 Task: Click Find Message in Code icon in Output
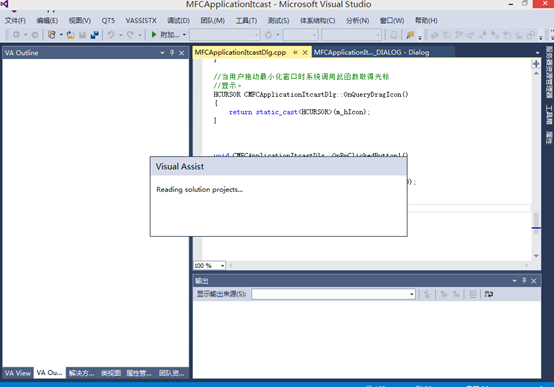coord(428,294)
